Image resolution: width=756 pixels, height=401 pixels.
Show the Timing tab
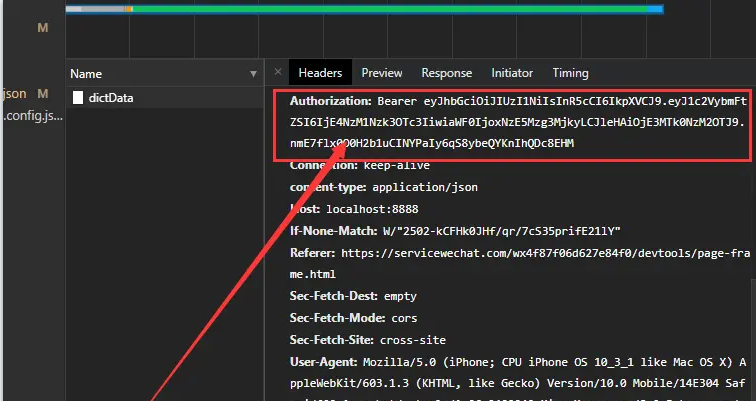tap(570, 73)
